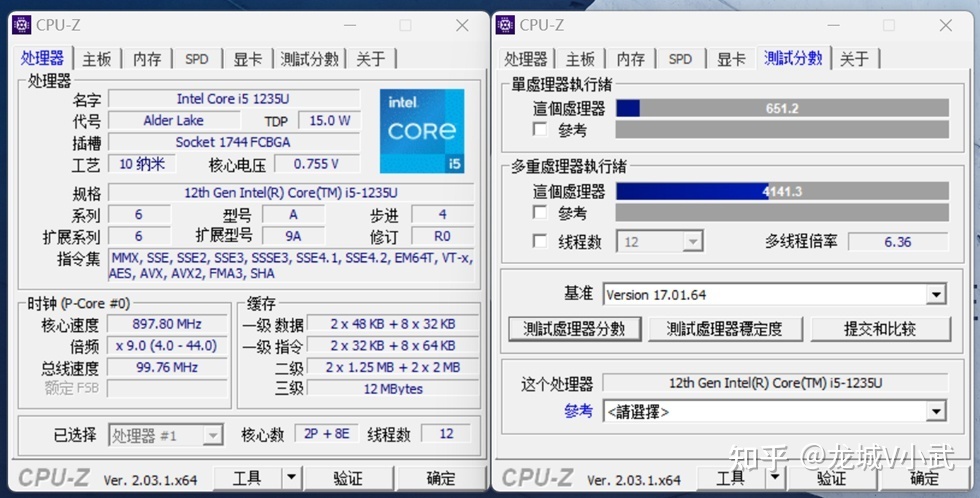
Task: Minimize the right CPU-Z window
Action: pyautogui.click(x=834, y=25)
